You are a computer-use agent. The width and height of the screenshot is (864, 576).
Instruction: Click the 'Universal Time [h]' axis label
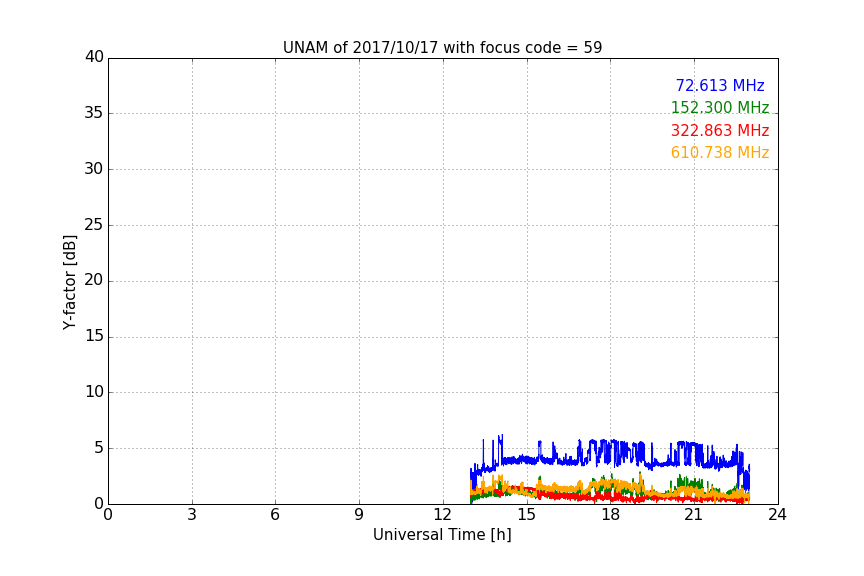pyautogui.click(x=442, y=535)
